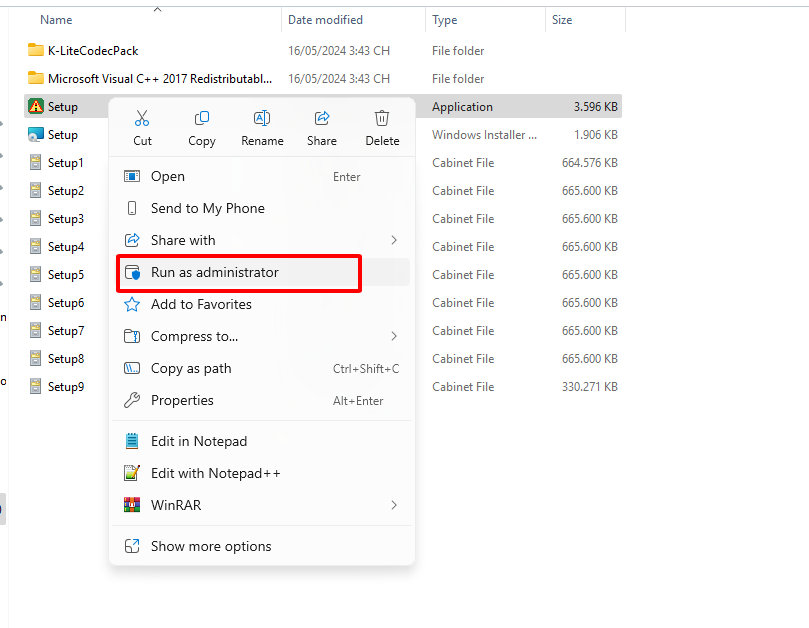Viewport: 809px width, 628px height.
Task: Click the Setup1 cabinet file icon
Action: (x=36, y=163)
